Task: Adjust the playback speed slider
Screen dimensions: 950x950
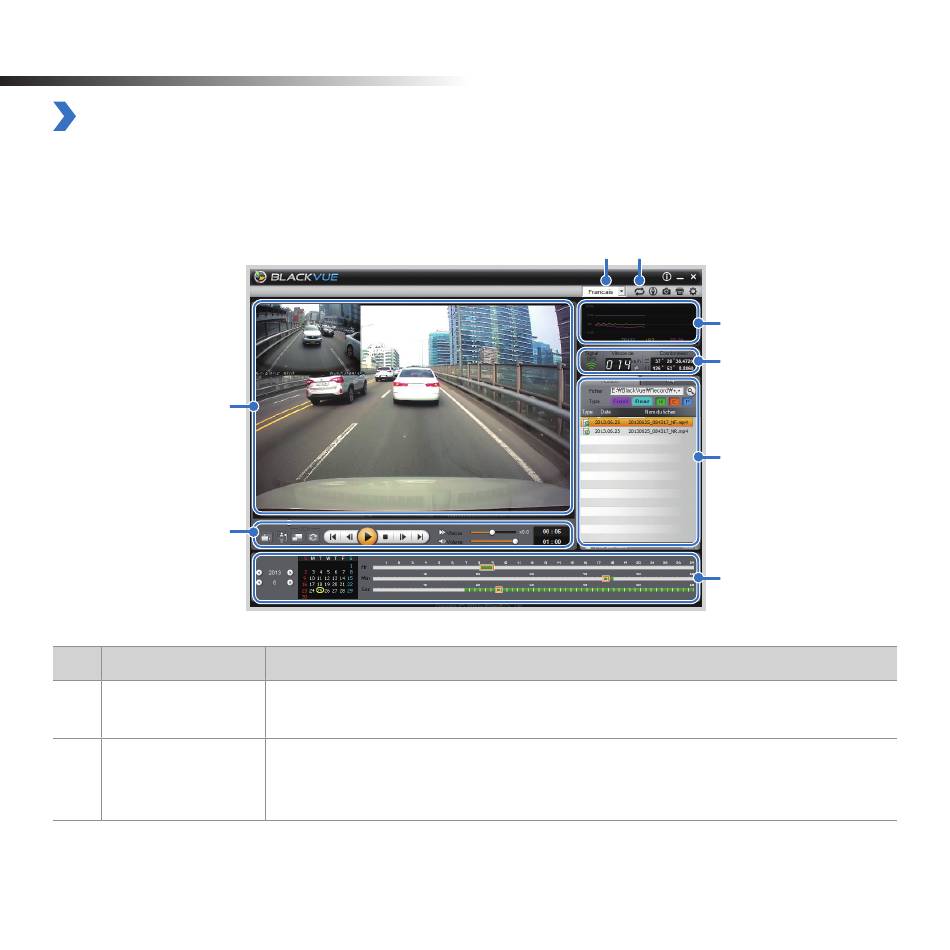Action: [x=492, y=532]
